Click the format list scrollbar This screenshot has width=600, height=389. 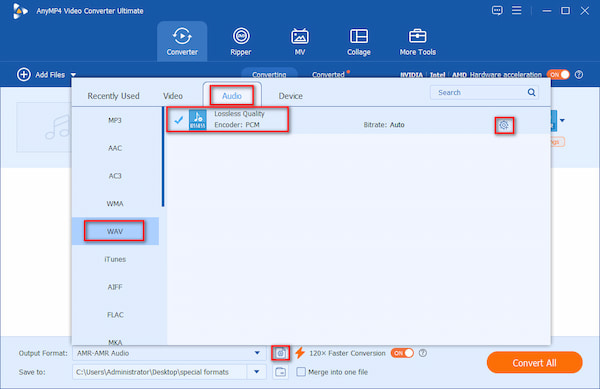coord(163,157)
